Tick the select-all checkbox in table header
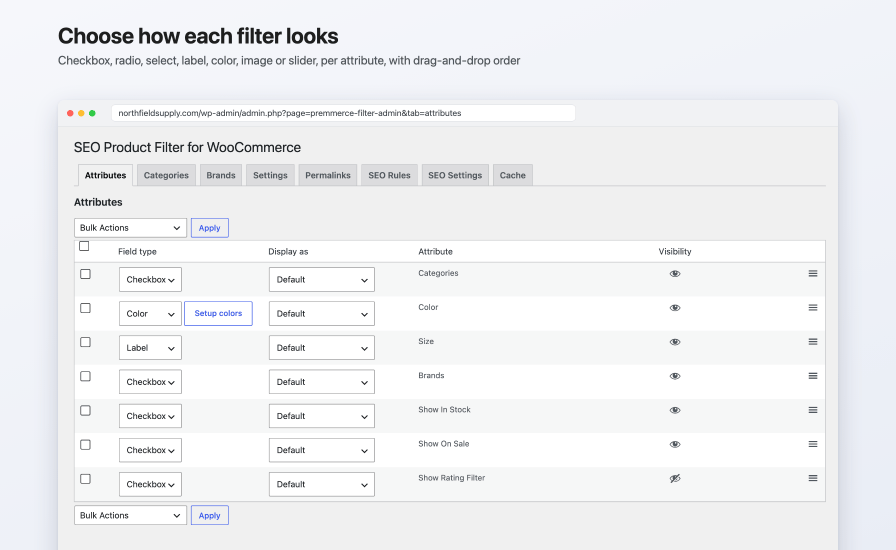896x550 pixels. [84, 246]
